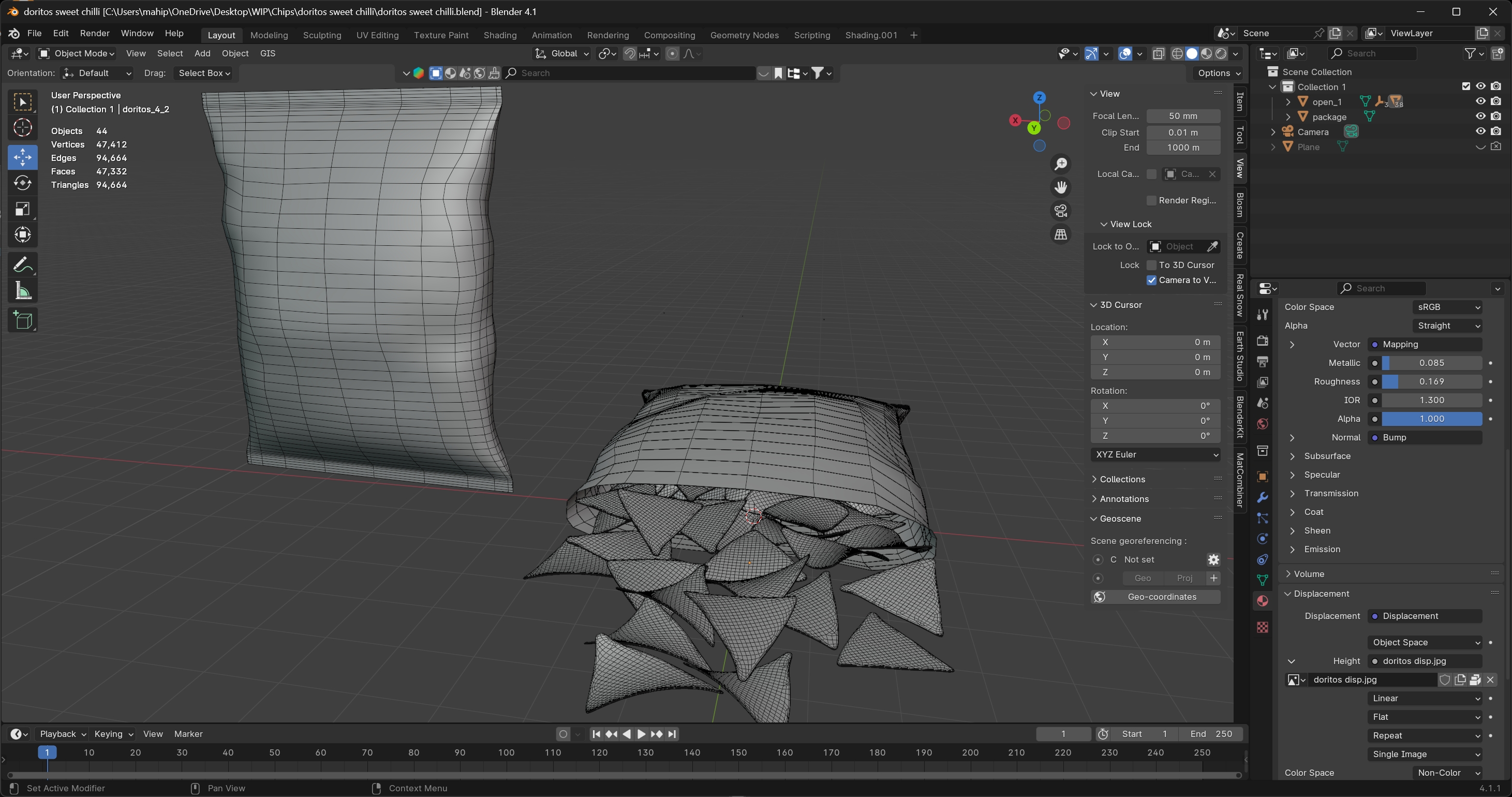Click the zoom magnifier viewport gizmo
The width and height of the screenshot is (1512, 797).
1061,164
